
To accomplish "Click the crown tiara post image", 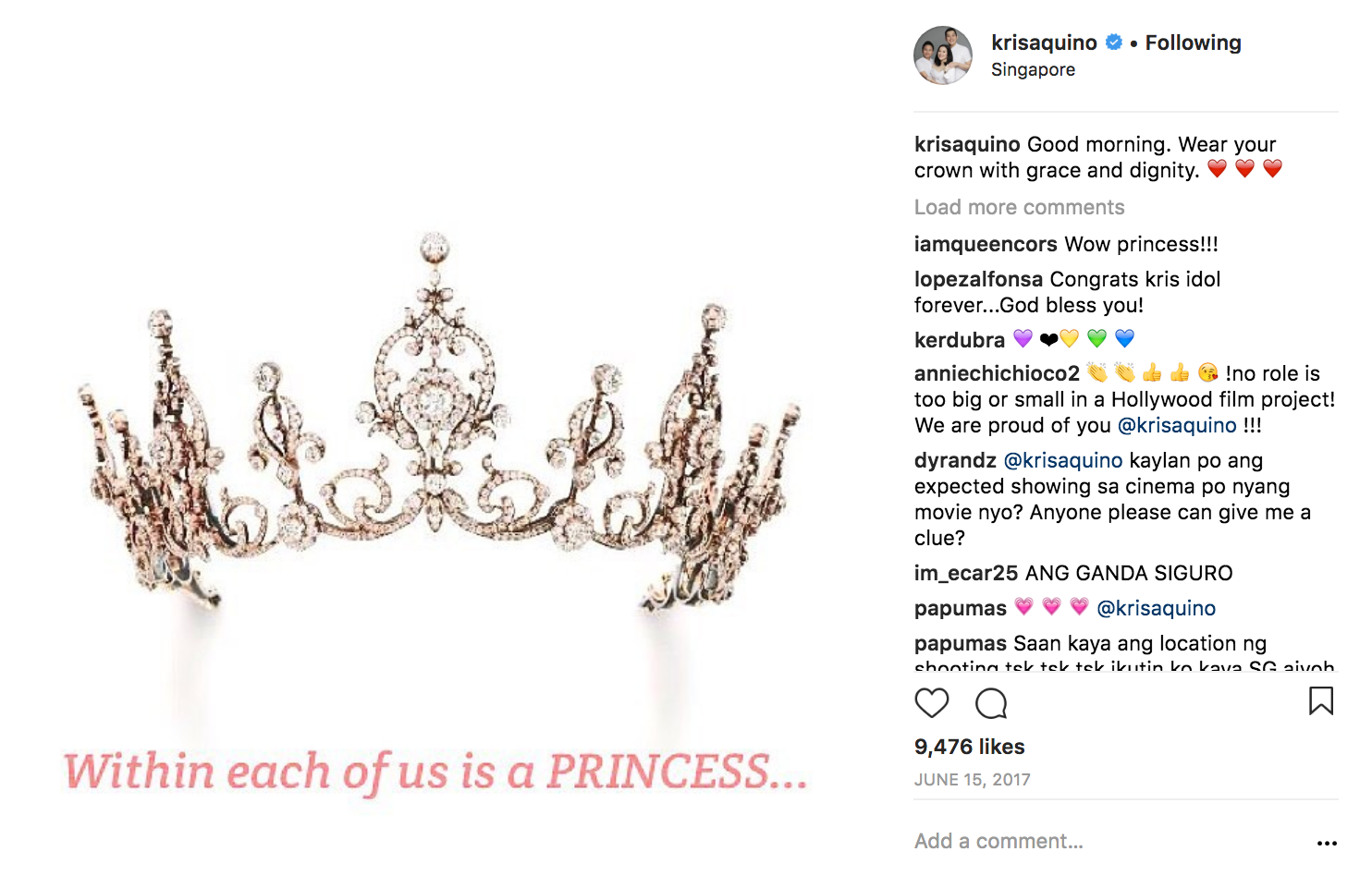I will pyautogui.click(x=435, y=434).
